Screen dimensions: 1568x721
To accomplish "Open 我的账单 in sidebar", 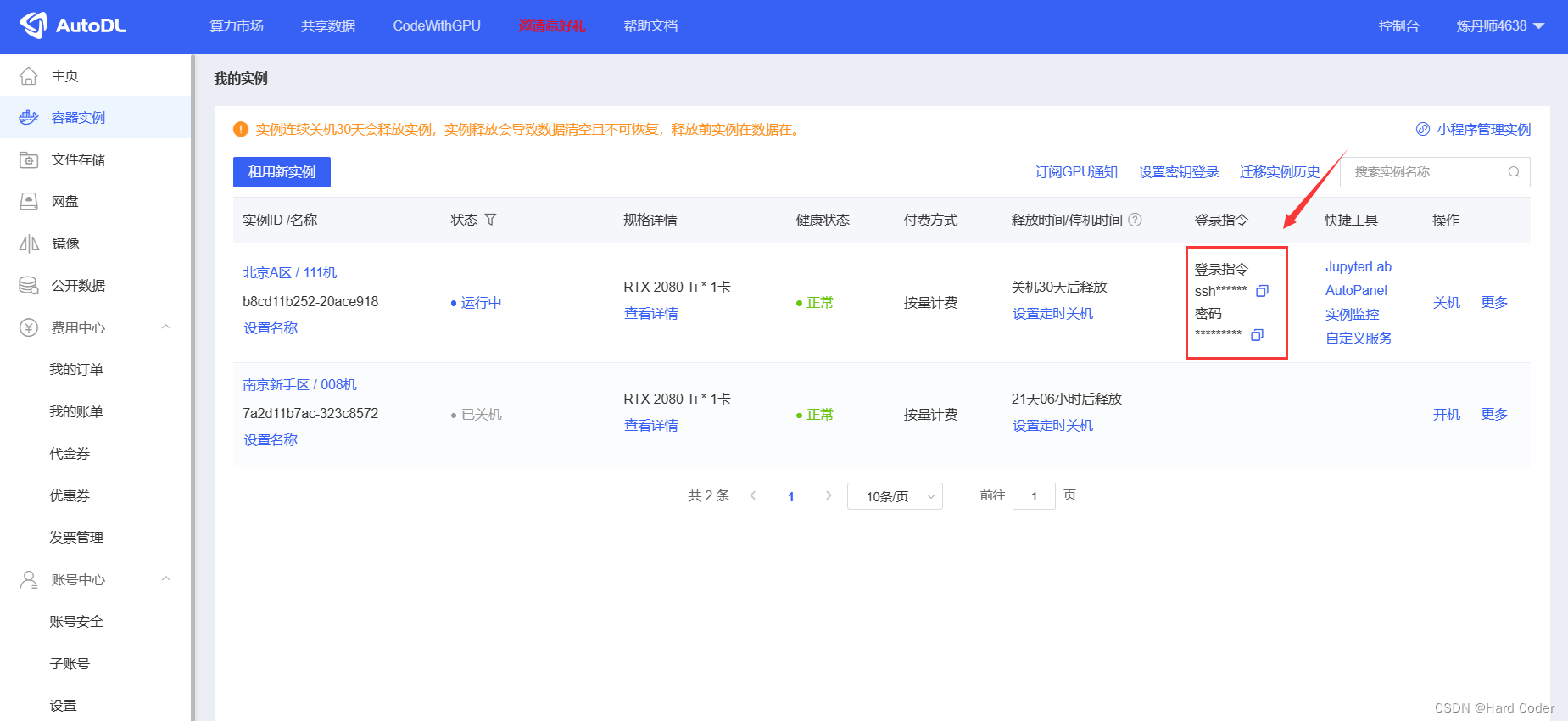I will coord(76,411).
